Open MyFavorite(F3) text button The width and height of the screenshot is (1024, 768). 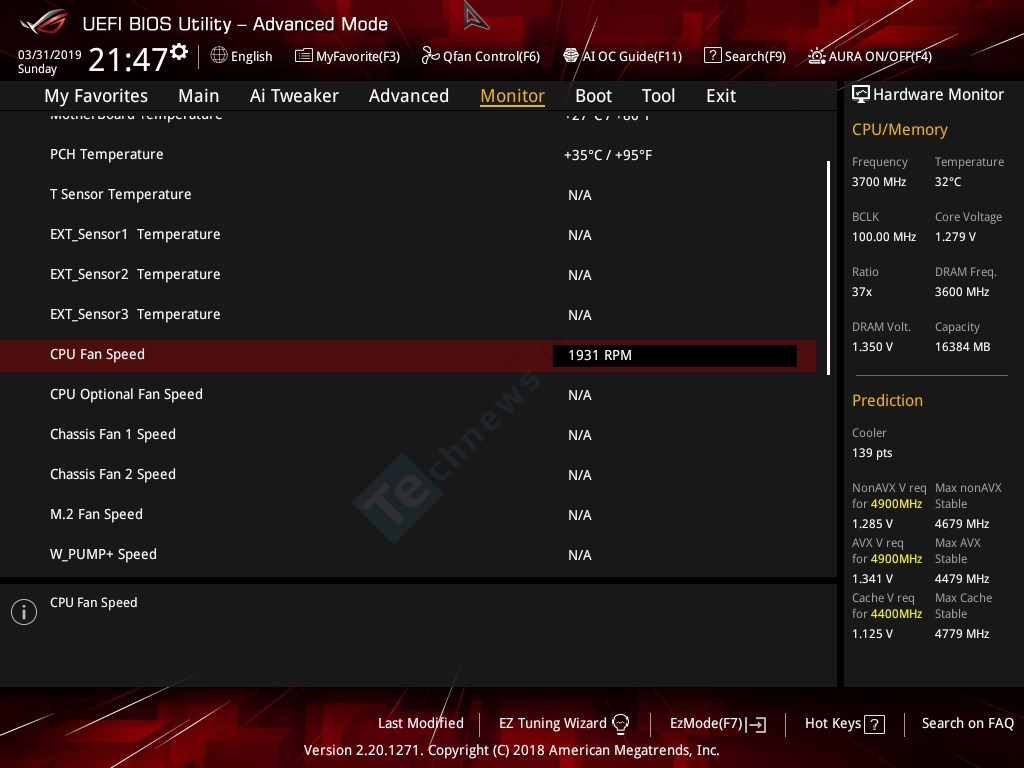[x=358, y=56]
